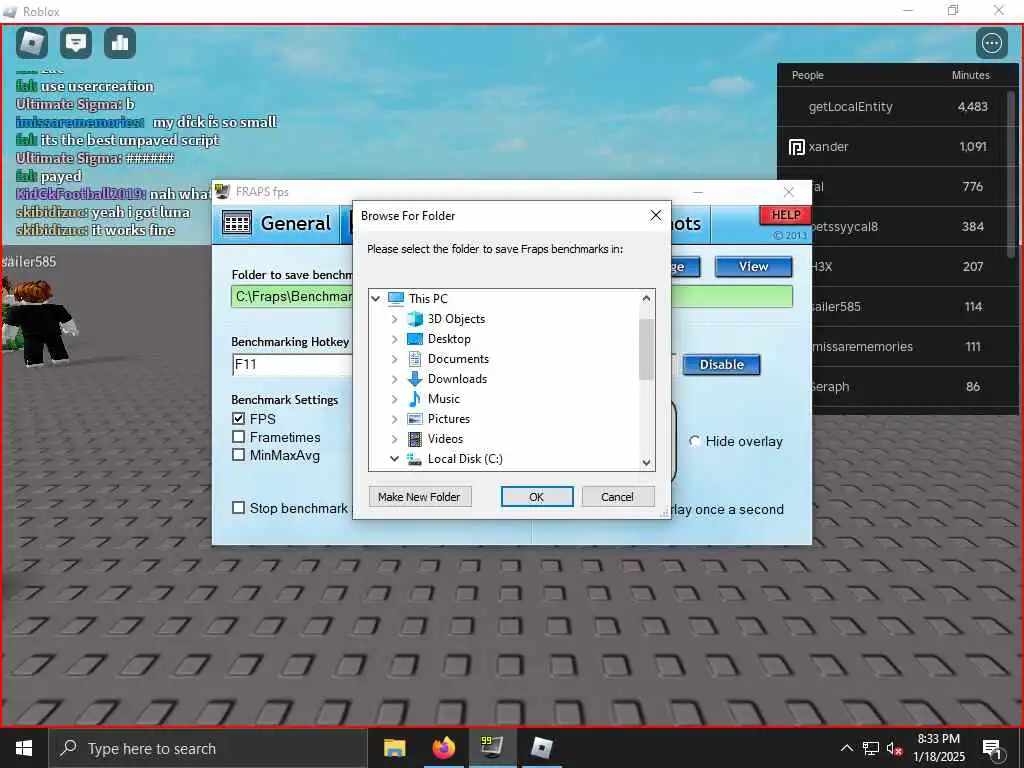The height and width of the screenshot is (768, 1024).
Task: Open the network status tray icon
Action: [x=871, y=748]
